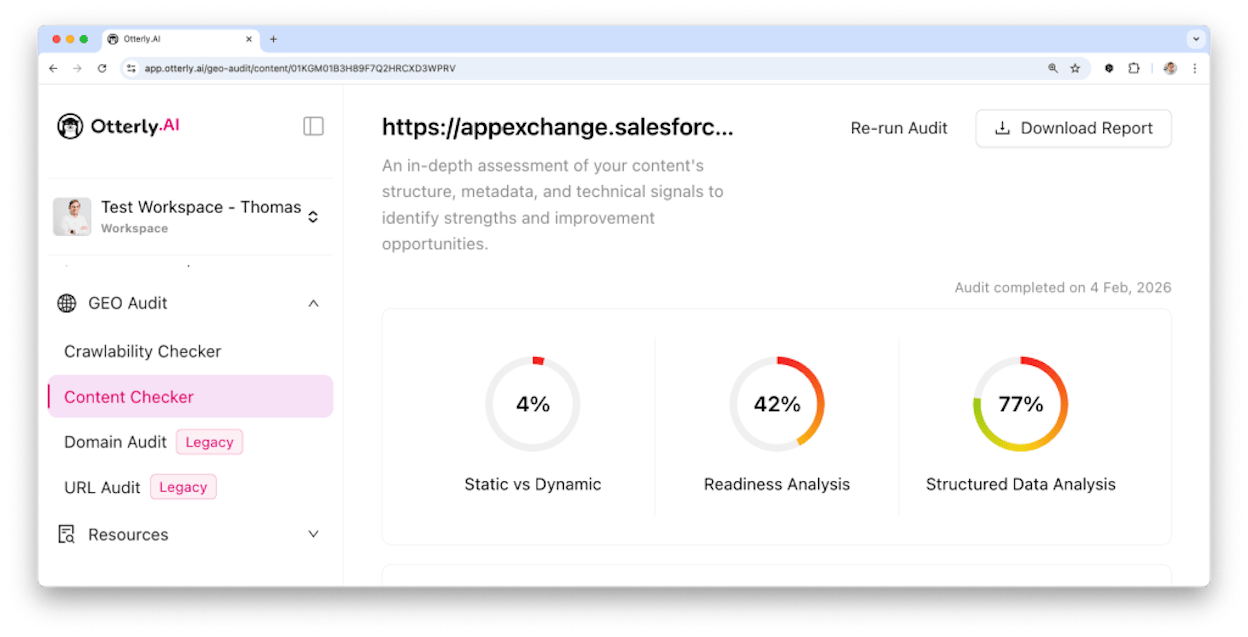Open the Domain Audit sidebar item
This screenshot has width=1248, height=637.
[x=115, y=442]
